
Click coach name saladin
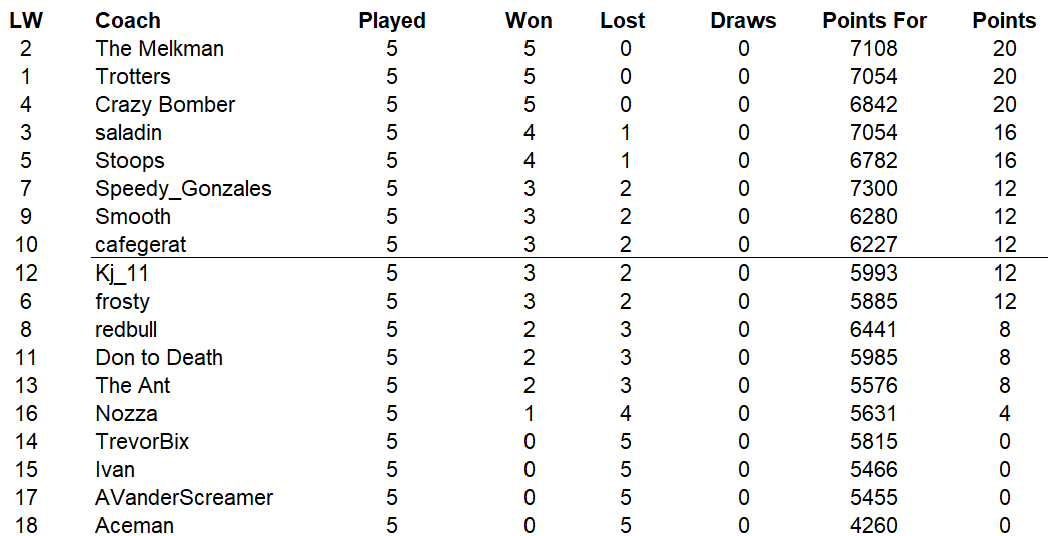[x=129, y=132]
